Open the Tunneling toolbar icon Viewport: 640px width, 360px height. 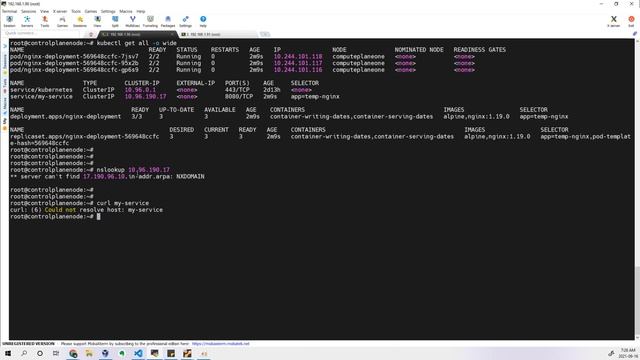[150, 22]
